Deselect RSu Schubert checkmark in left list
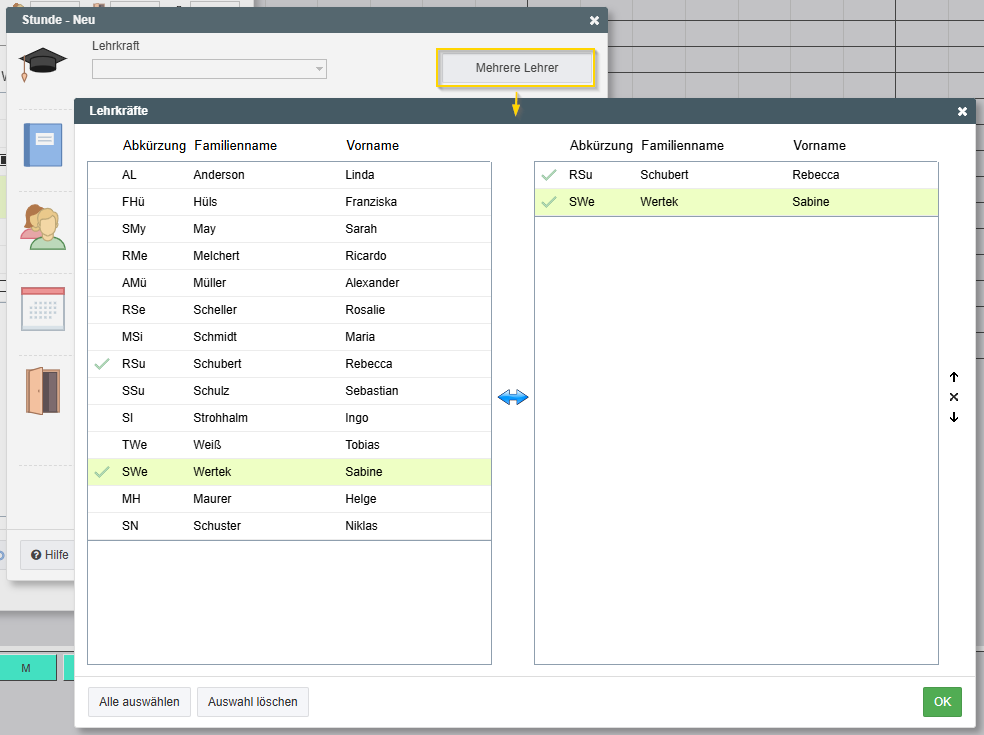The height and width of the screenshot is (735, 984). (x=102, y=364)
